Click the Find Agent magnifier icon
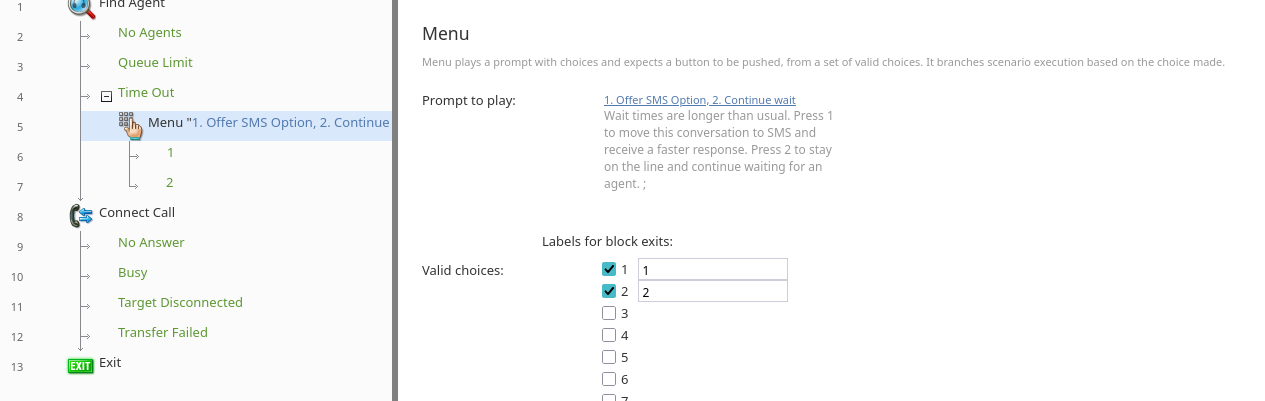The image size is (1265, 401). click(81, 6)
